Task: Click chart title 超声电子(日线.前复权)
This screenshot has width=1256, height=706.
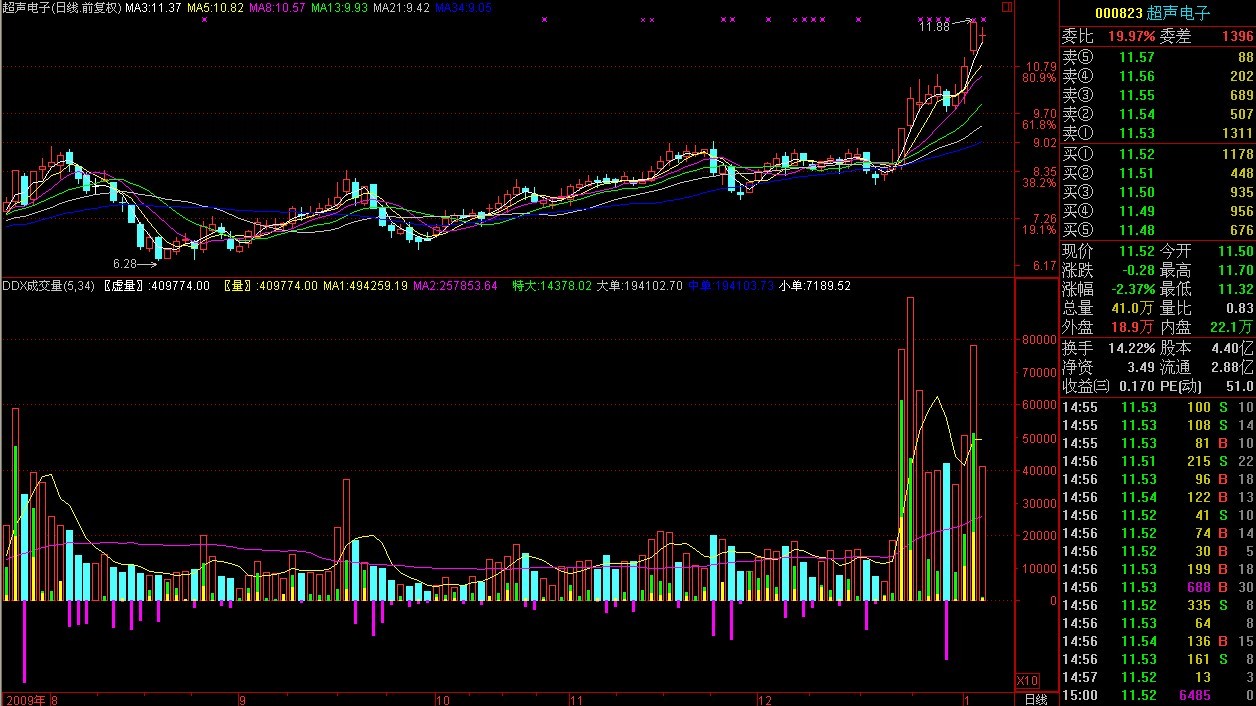Action: pyautogui.click(x=61, y=8)
